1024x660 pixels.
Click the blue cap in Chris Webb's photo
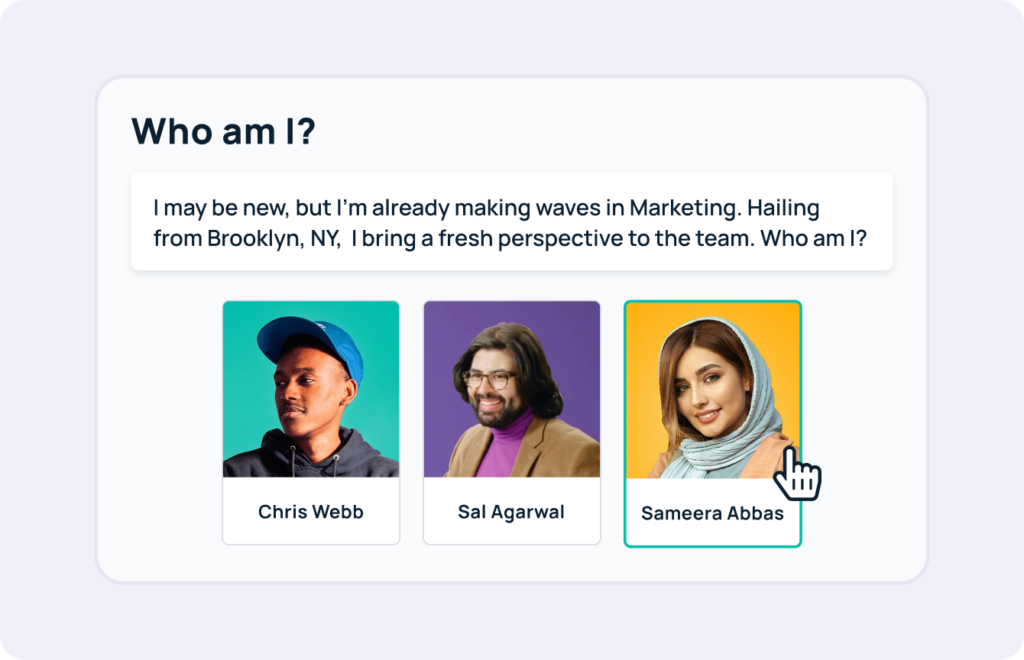312,342
